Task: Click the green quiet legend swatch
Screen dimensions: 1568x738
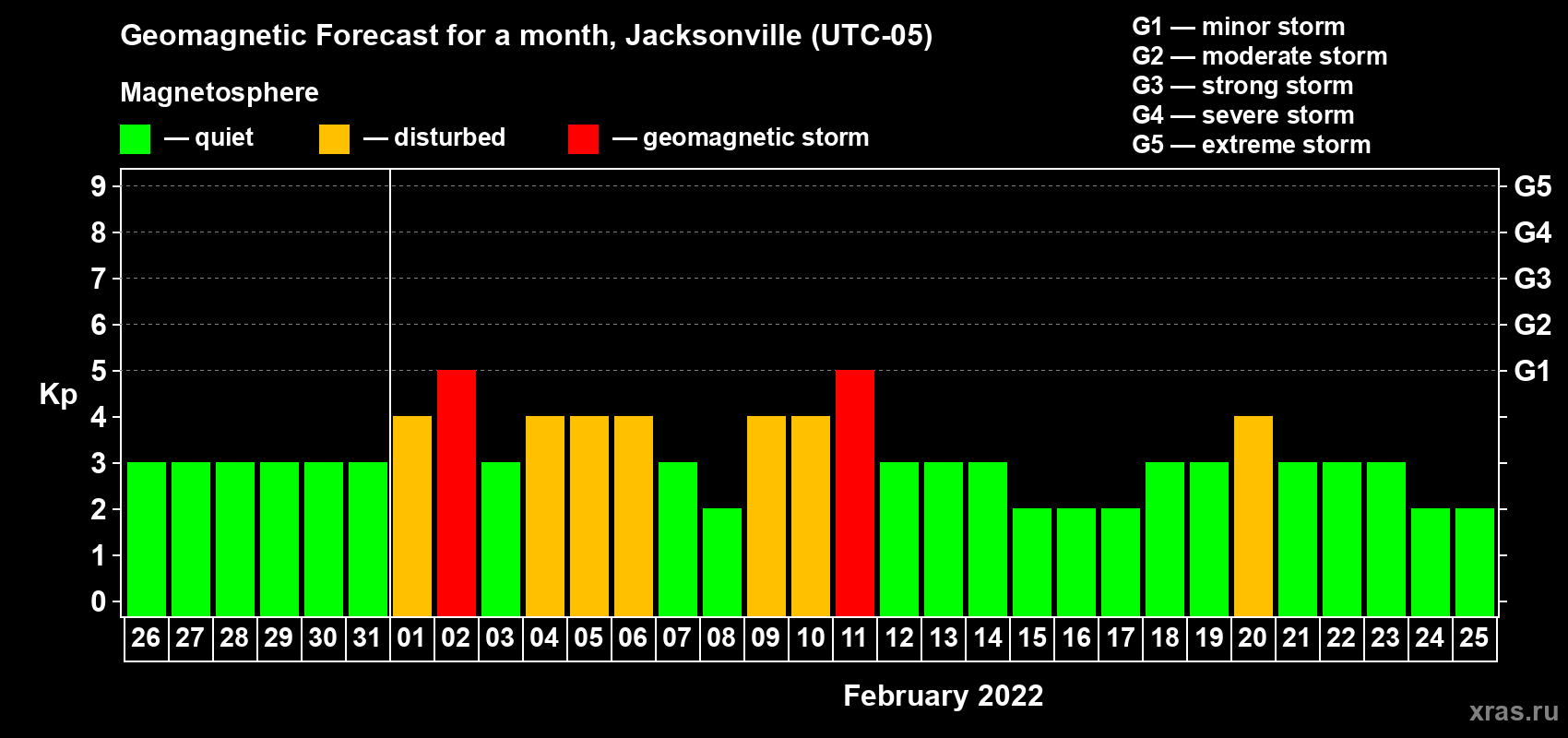Action: coord(135,139)
